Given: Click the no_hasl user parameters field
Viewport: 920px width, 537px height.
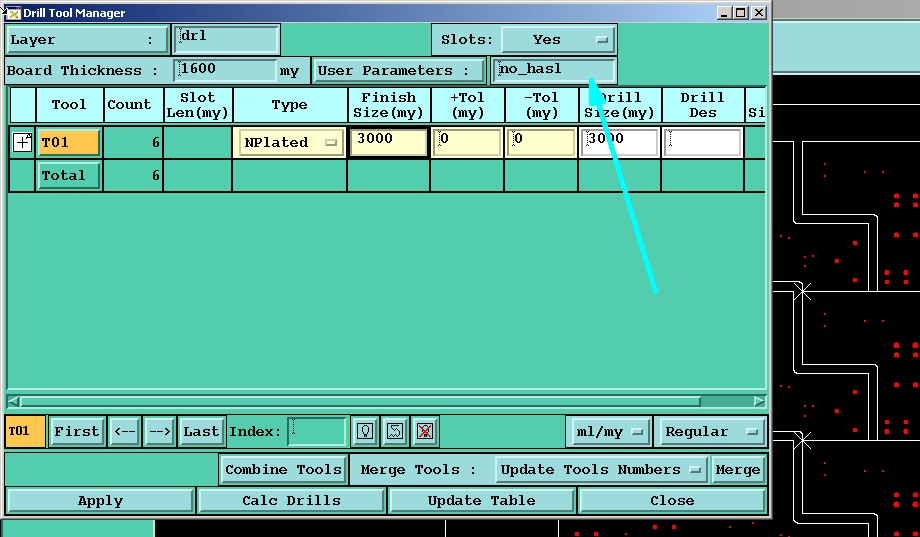Looking at the screenshot, I should point(554,70).
